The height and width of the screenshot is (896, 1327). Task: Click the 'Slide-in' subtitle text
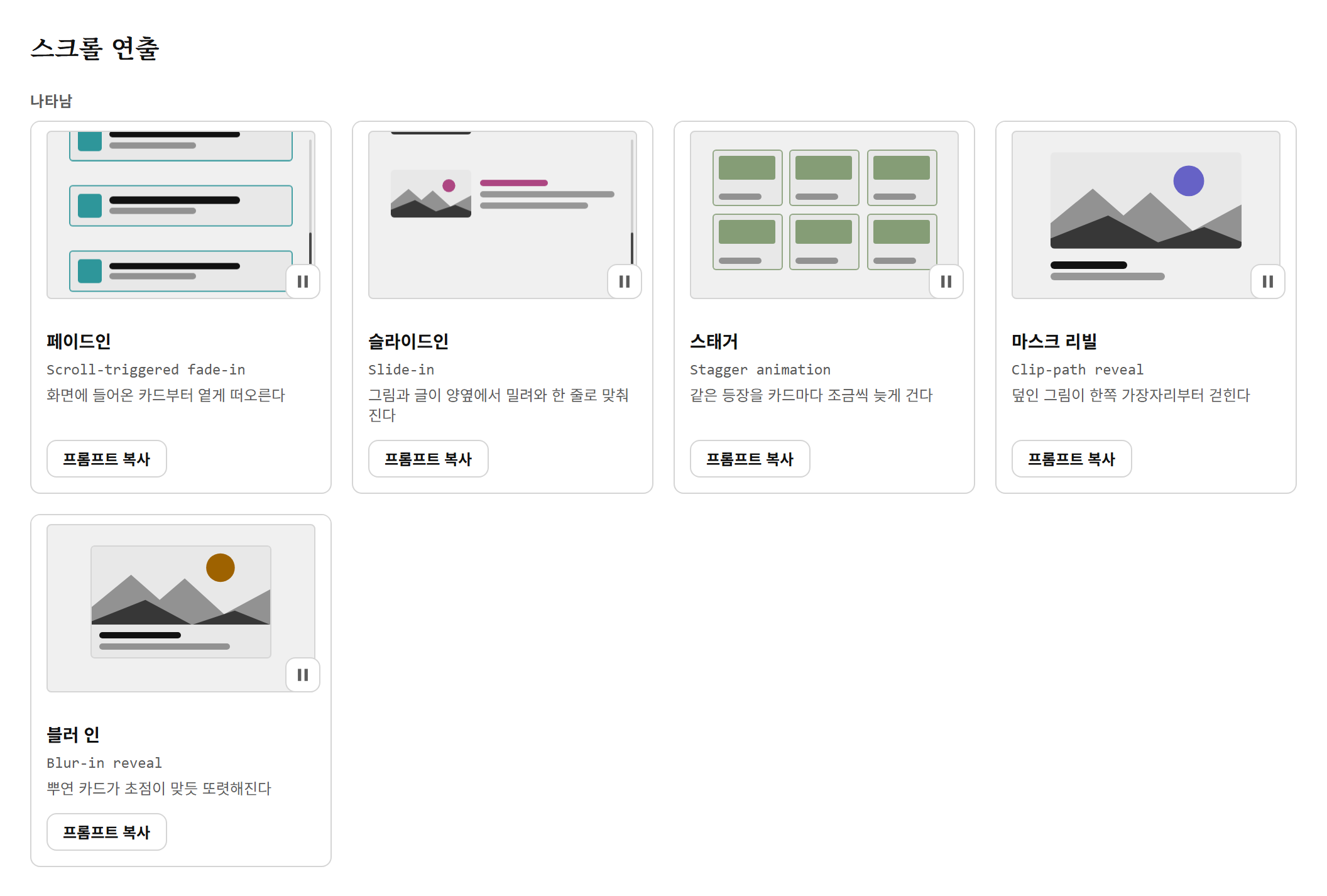401,369
